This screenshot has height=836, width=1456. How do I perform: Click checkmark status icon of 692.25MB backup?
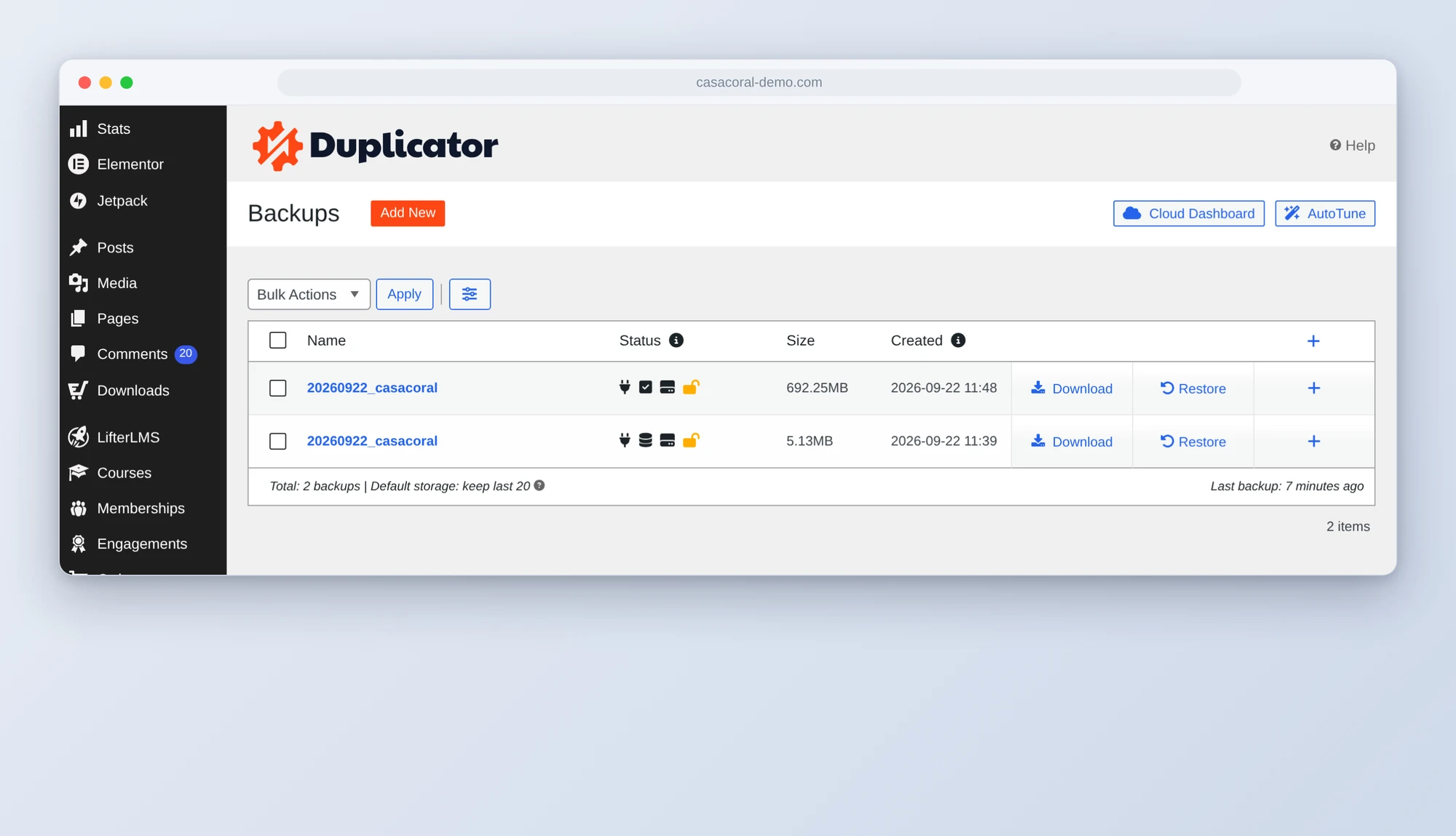[x=646, y=387]
